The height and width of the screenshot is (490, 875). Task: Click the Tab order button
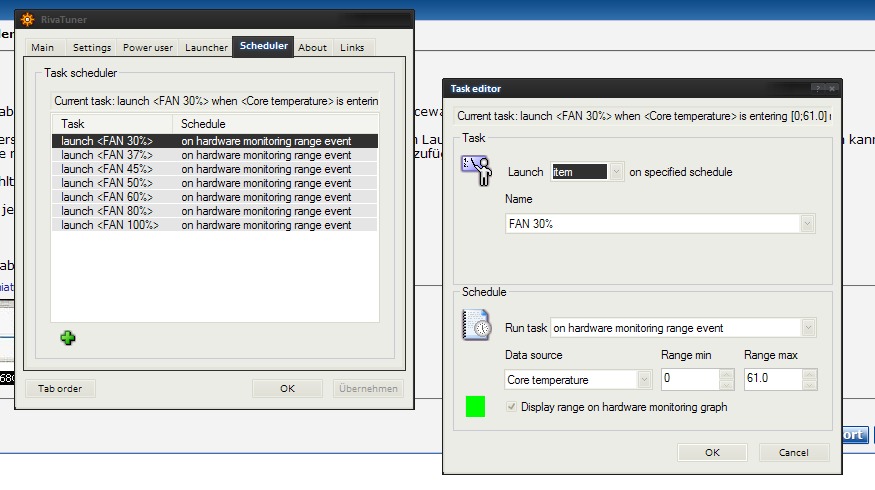(x=60, y=388)
